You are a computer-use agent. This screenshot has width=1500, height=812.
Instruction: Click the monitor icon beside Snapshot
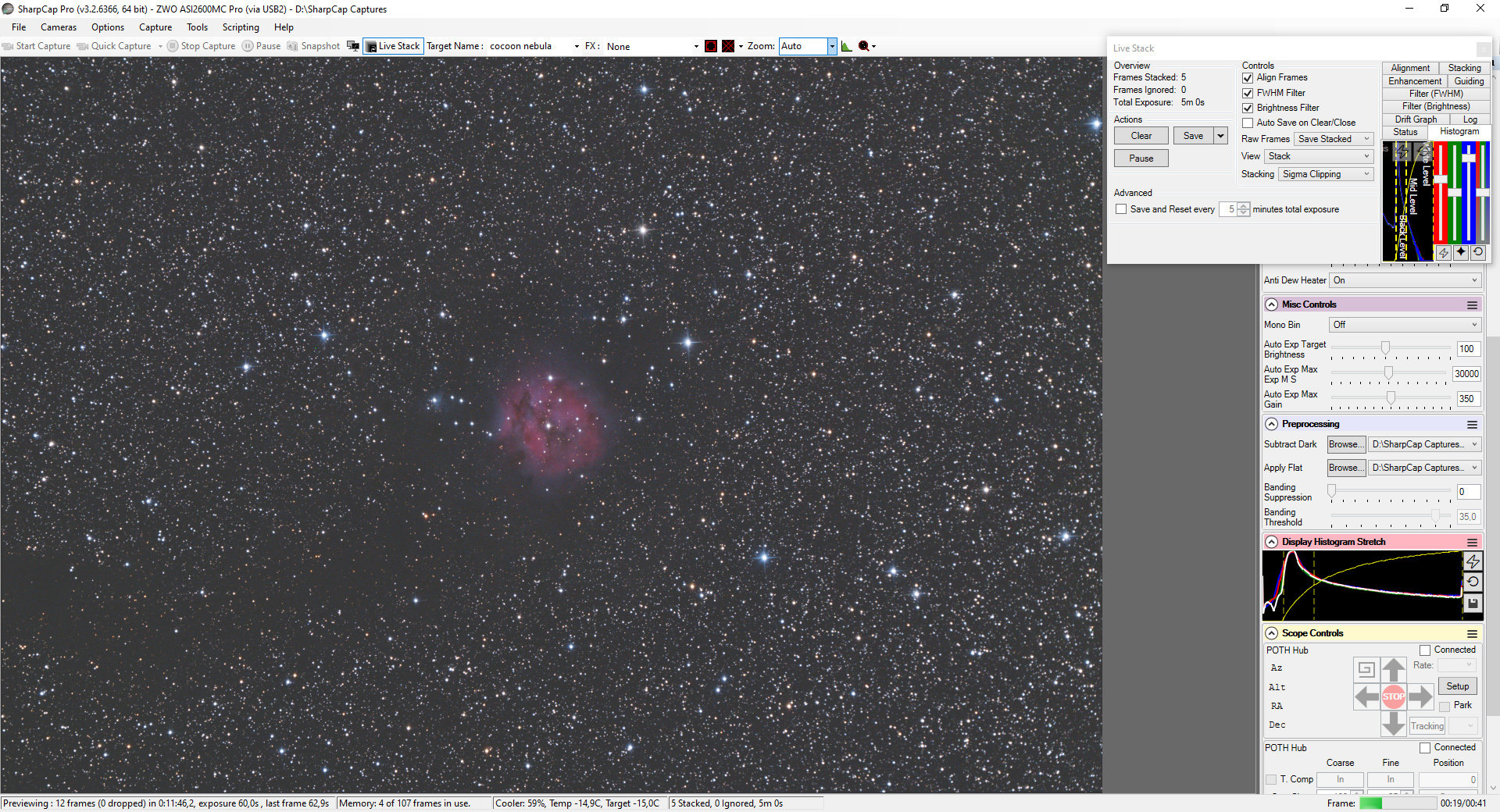[x=353, y=46]
